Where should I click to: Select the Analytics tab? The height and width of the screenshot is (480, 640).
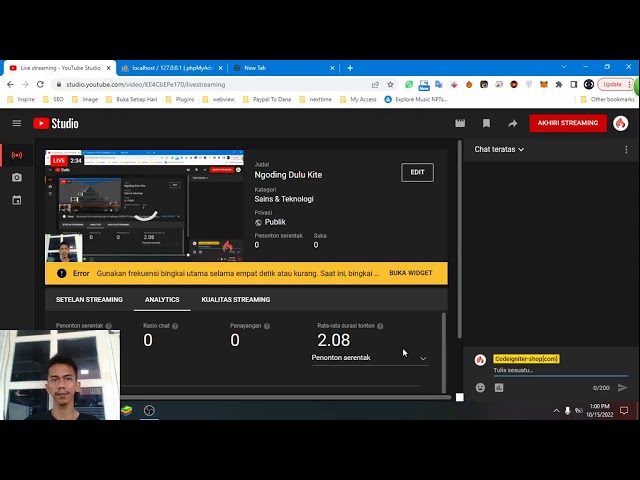(162, 300)
